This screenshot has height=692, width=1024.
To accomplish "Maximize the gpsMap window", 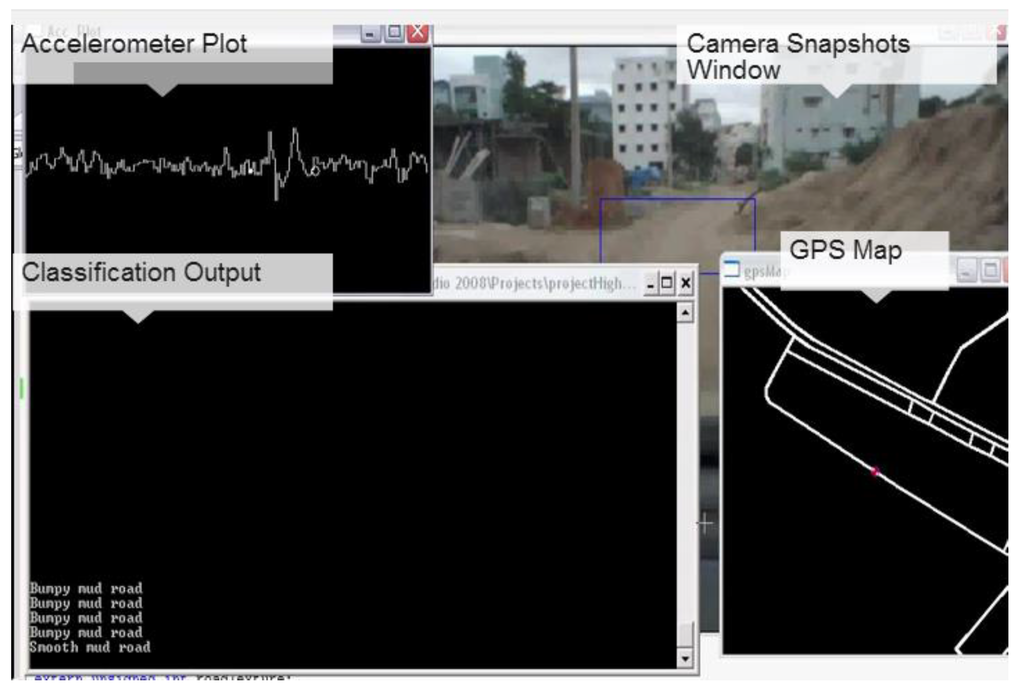I will 990,270.
